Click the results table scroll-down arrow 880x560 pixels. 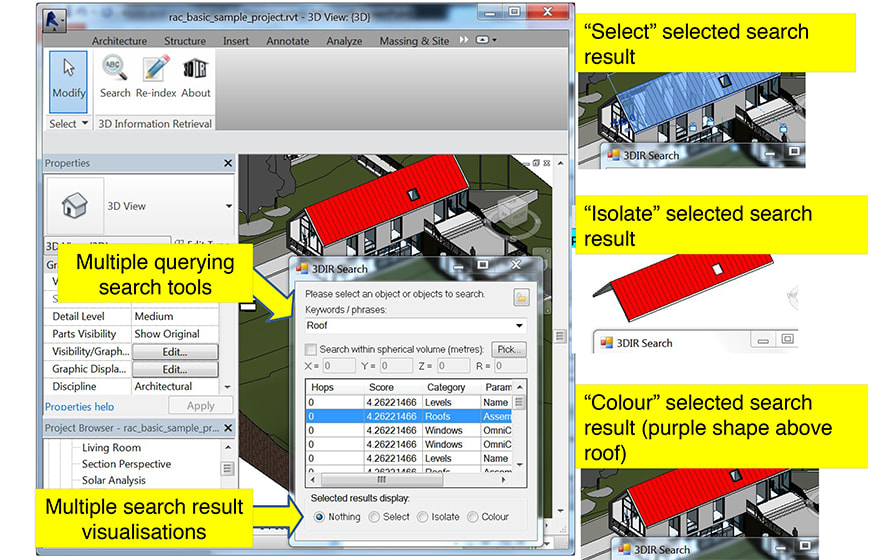pyautogui.click(x=520, y=465)
